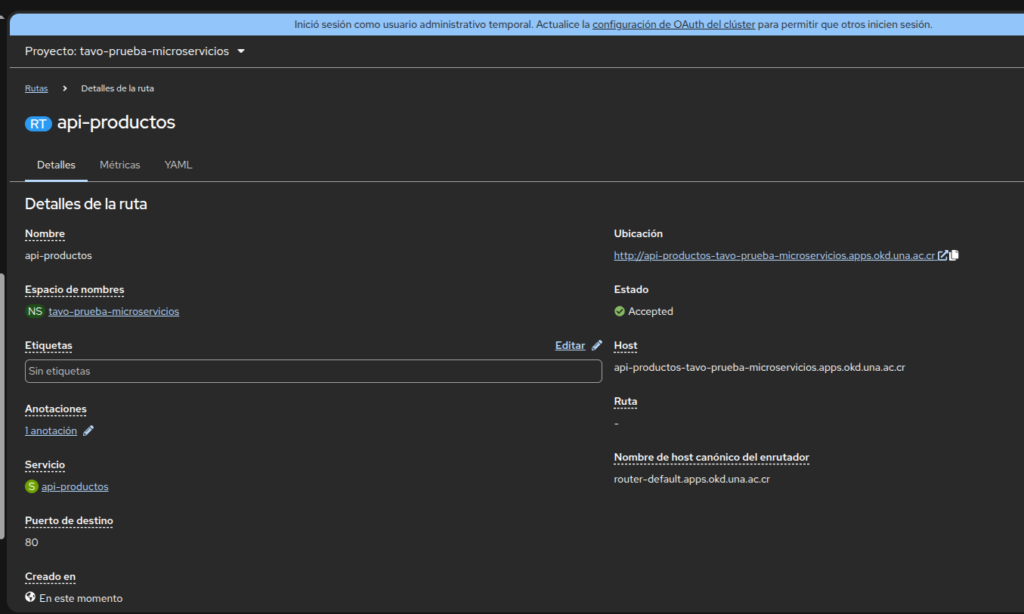Copy the route location URL to clipboard

[x=954, y=255]
